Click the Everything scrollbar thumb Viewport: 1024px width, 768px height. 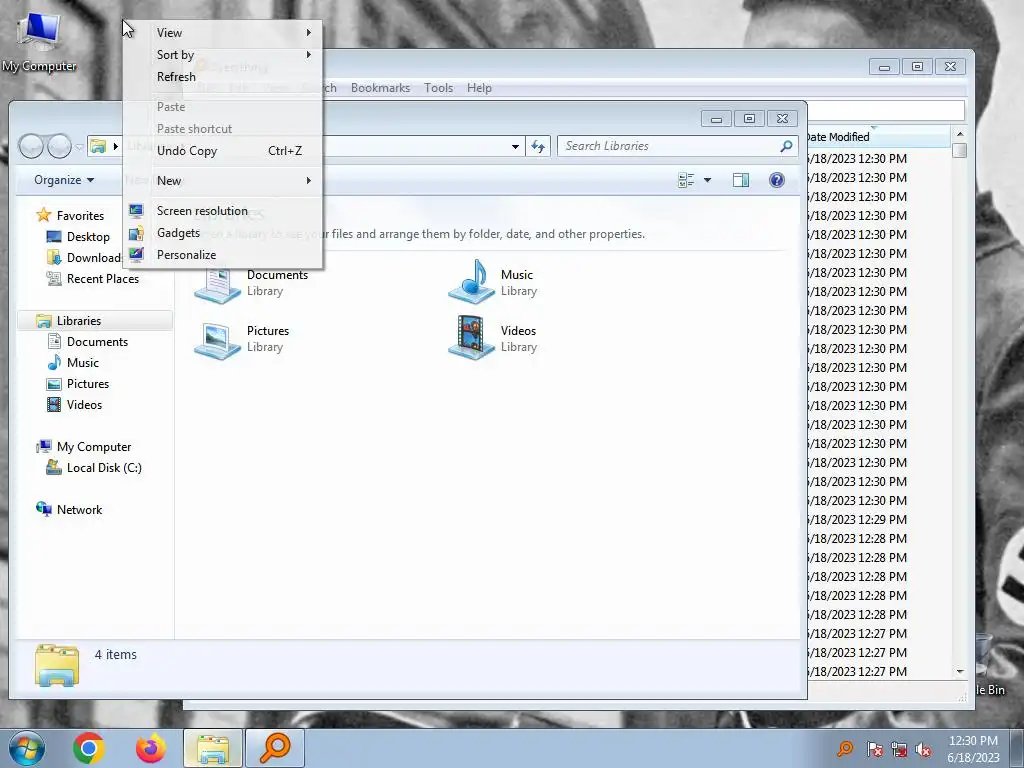[x=959, y=150]
